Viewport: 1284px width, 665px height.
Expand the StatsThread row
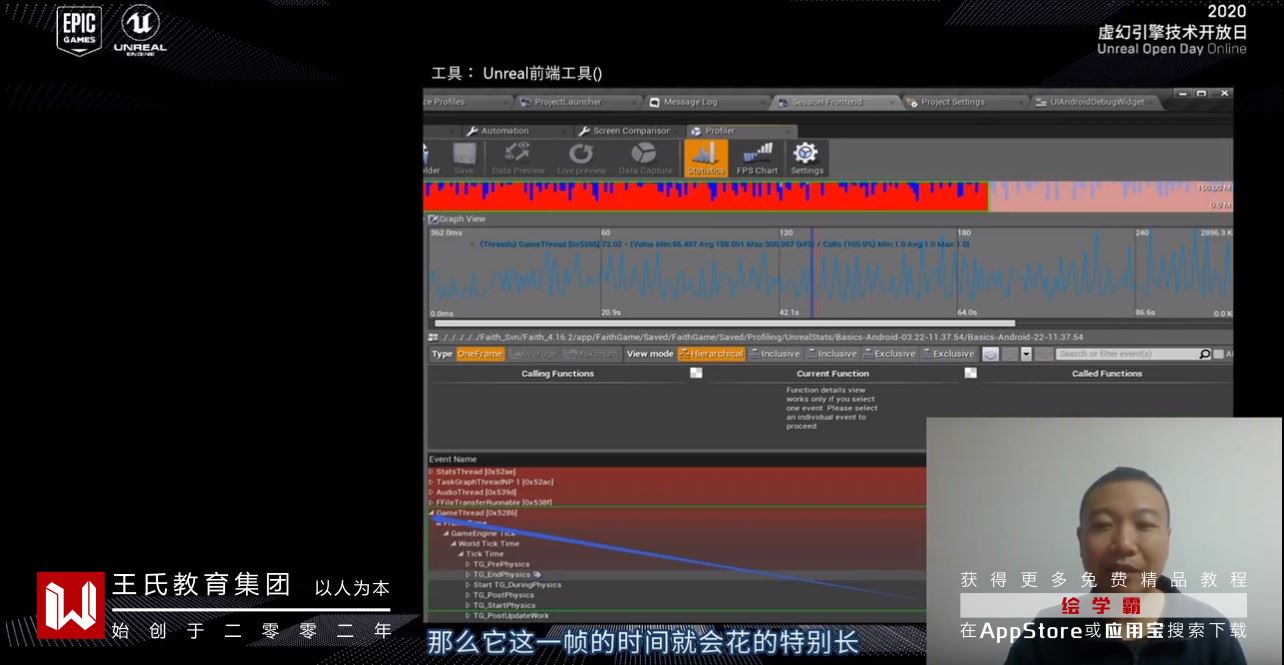(431, 472)
